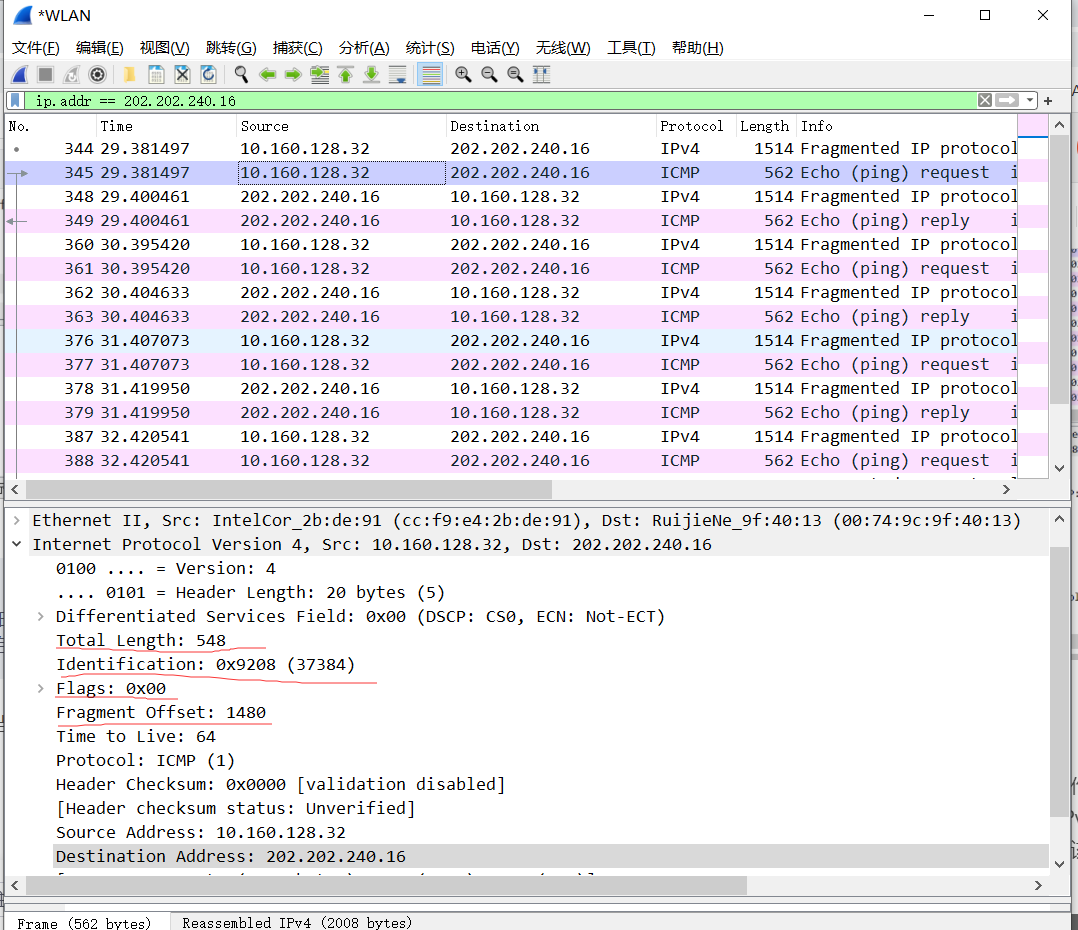The height and width of the screenshot is (930, 1078).
Task: Open the 编辑(E) menu
Action: (x=100, y=48)
